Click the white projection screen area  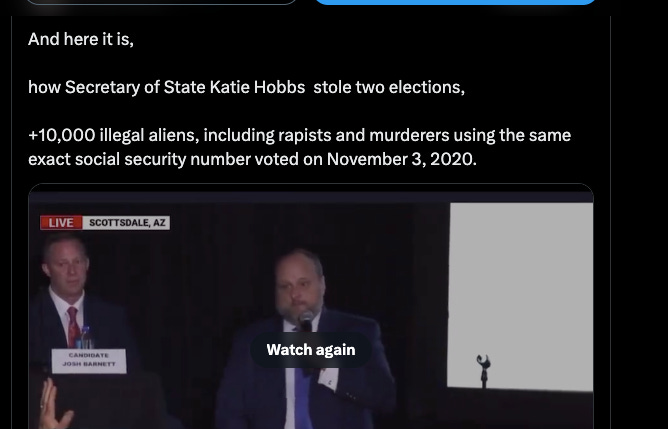[x=520, y=296]
